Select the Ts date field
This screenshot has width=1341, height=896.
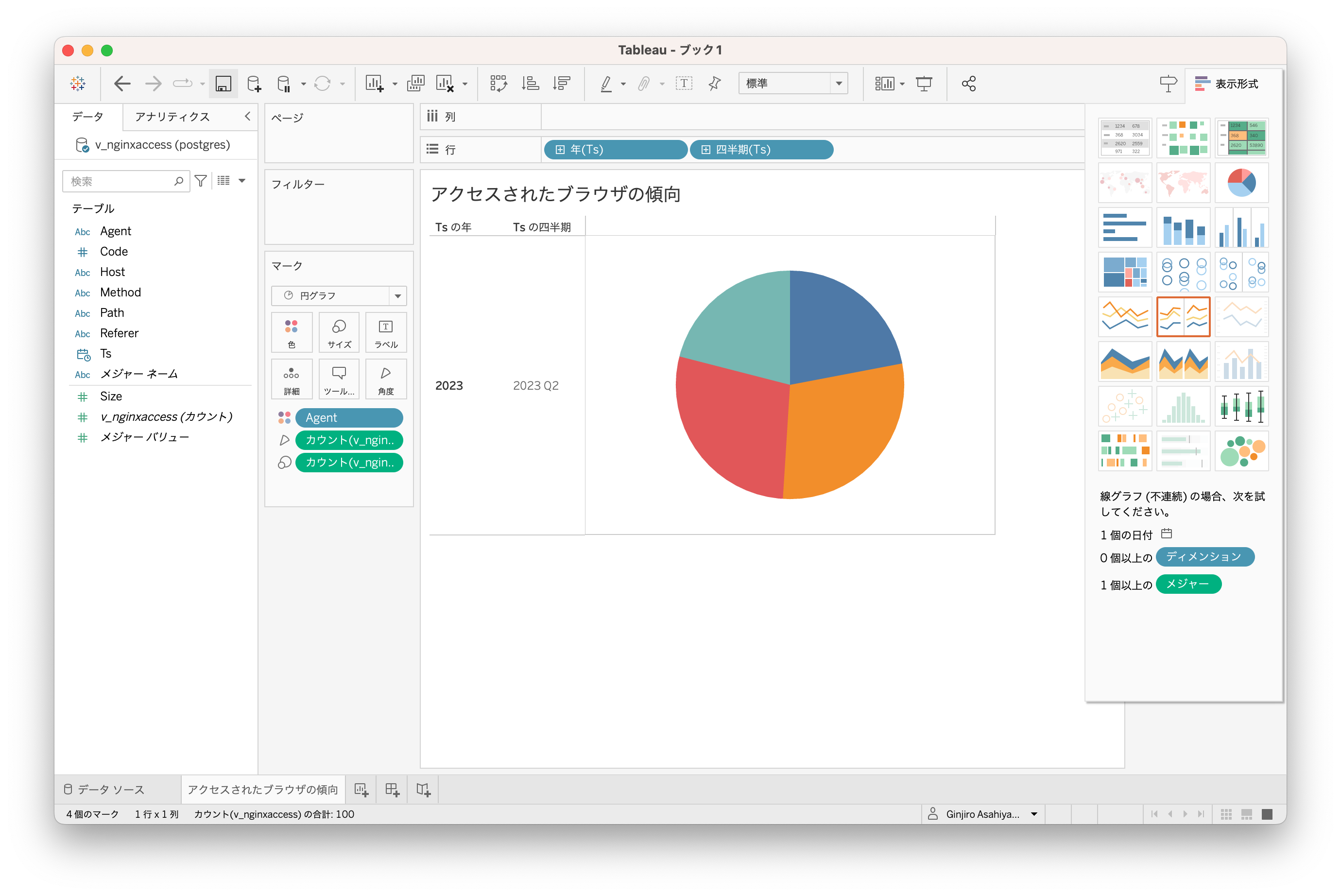click(x=106, y=354)
